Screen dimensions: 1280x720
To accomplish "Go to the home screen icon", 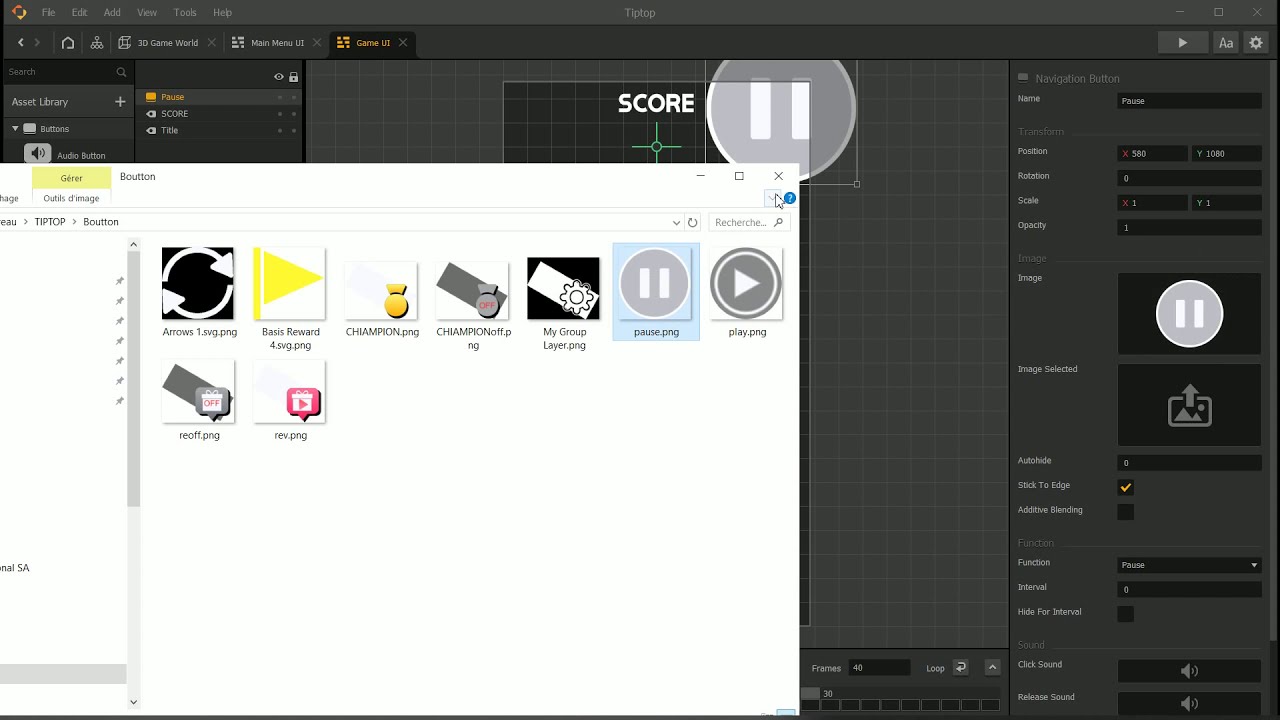I will (x=68, y=43).
